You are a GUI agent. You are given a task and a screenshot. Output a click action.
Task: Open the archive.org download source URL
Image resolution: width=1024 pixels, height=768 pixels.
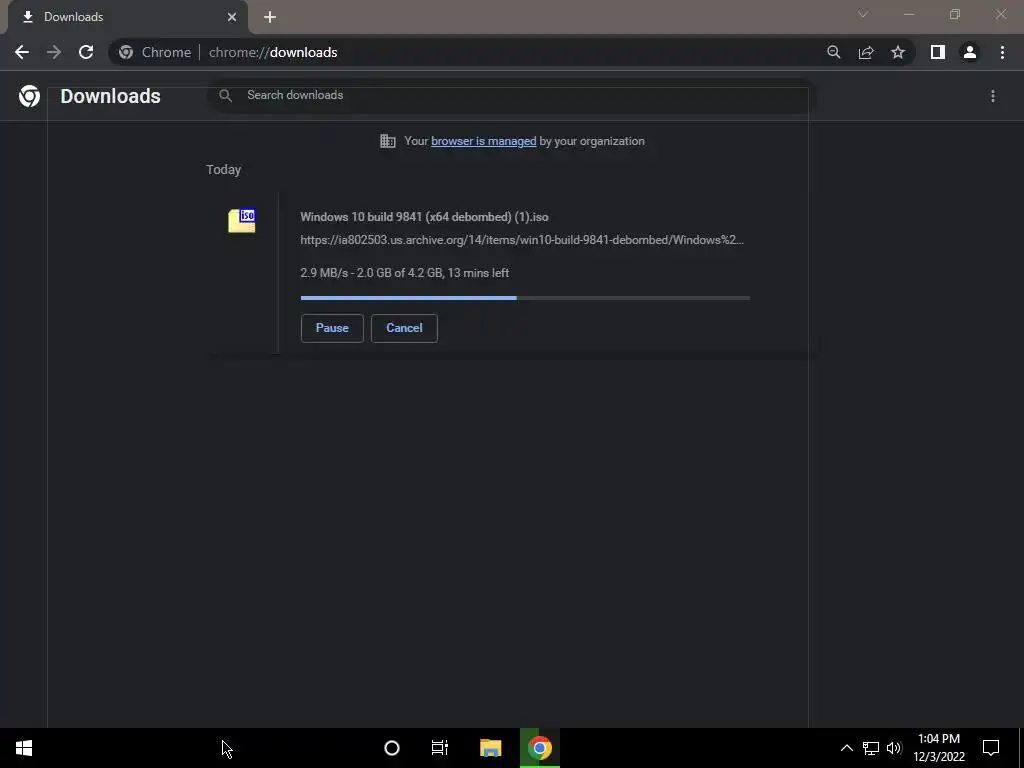coord(522,240)
